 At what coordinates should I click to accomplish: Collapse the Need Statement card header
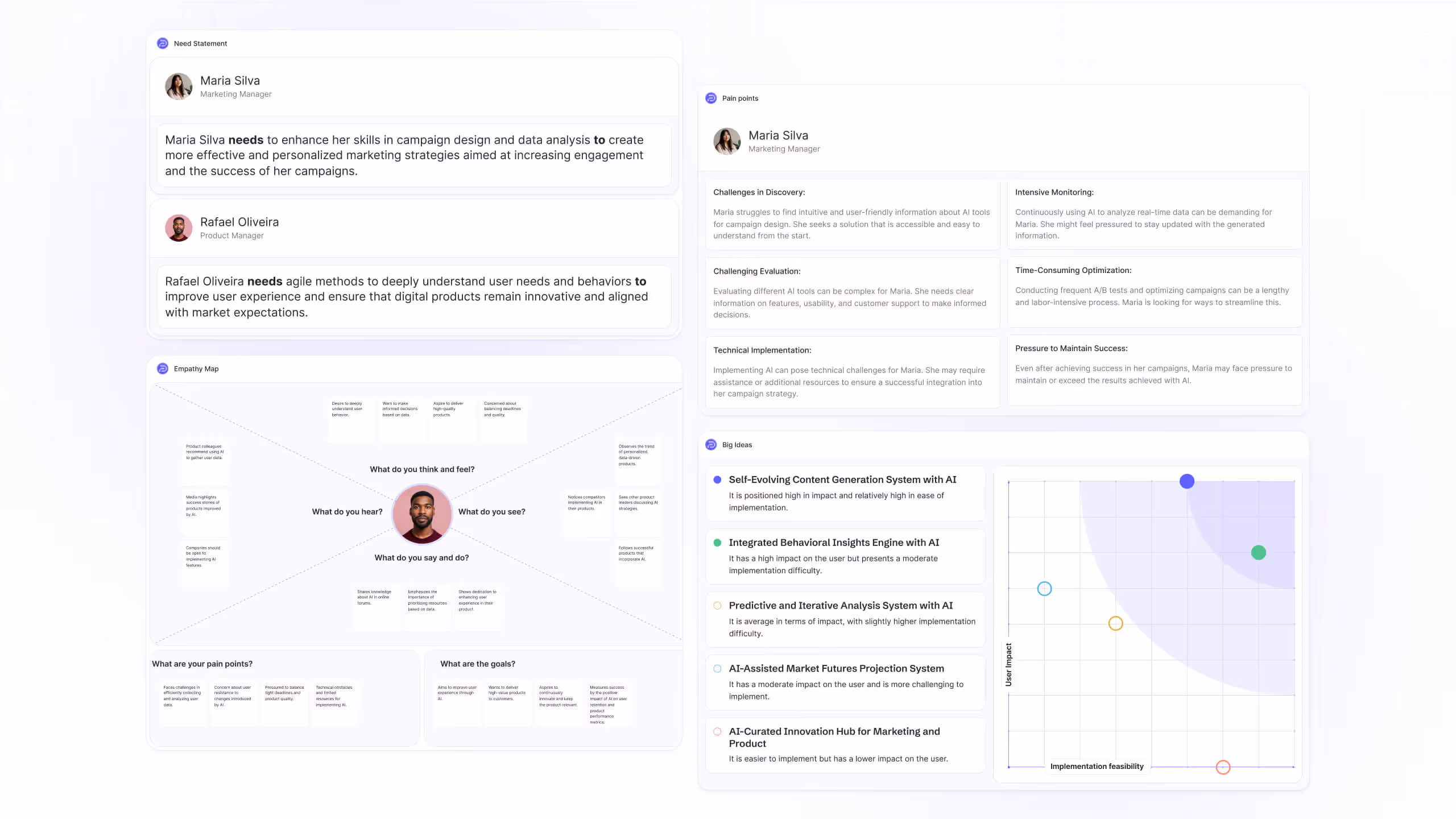pyautogui.click(x=200, y=43)
